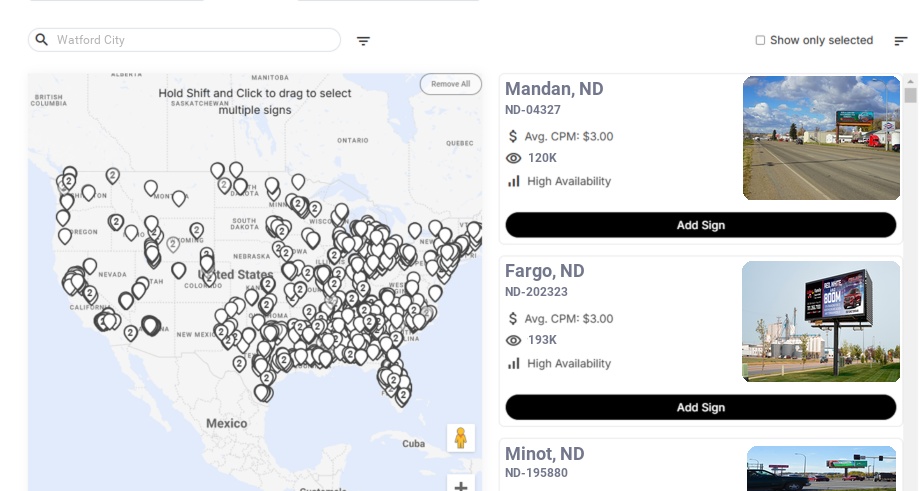Click Mandan eye impressions icon
Viewport: 920px width, 491px height.
coord(514,158)
